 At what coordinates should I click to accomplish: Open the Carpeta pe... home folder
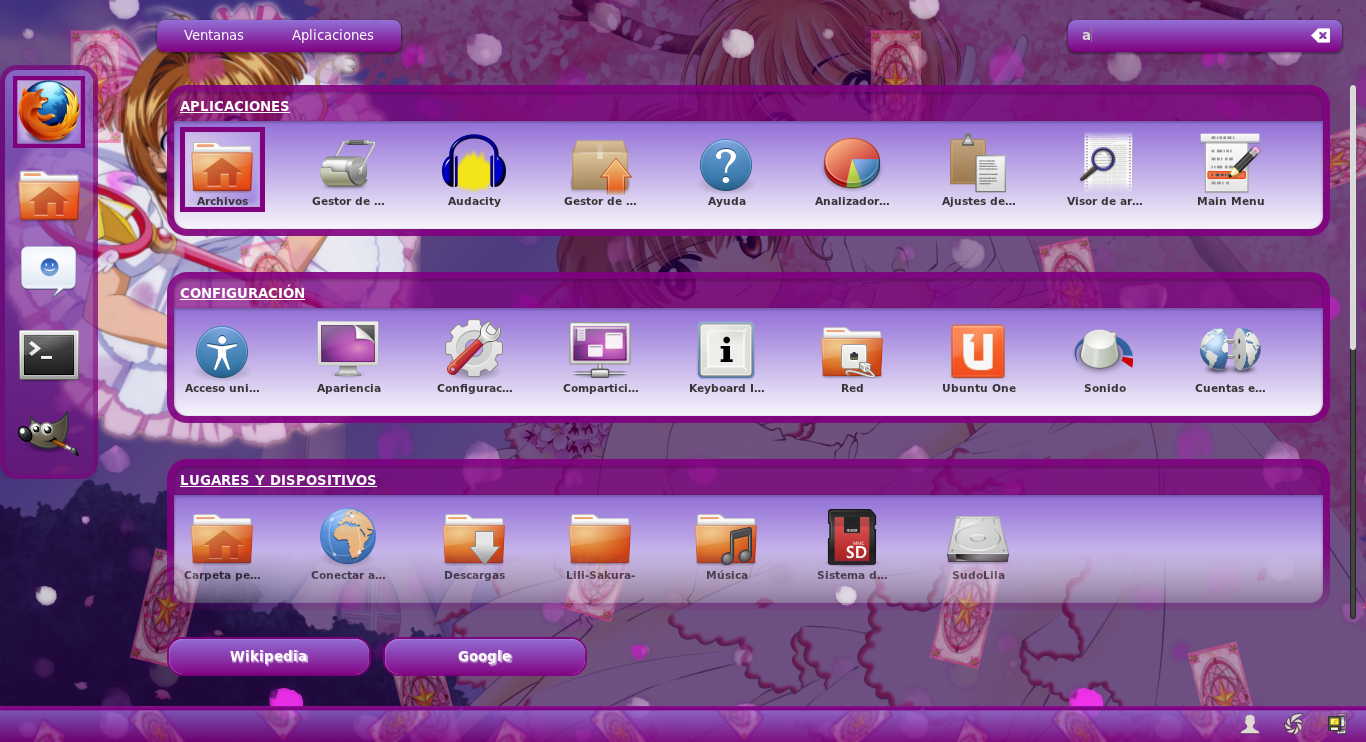[x=222, y=544]
